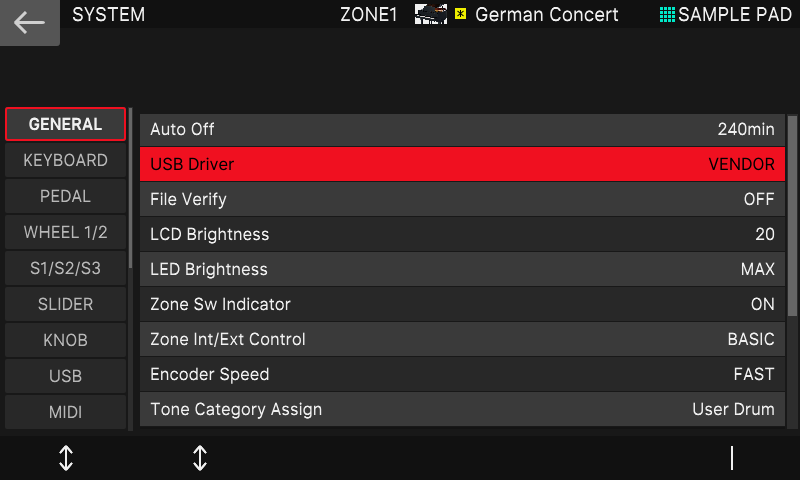The image size is (800, 480).
Task: Tap the first up-down arrow knob indicator
Action: click(x=66, y=458)
